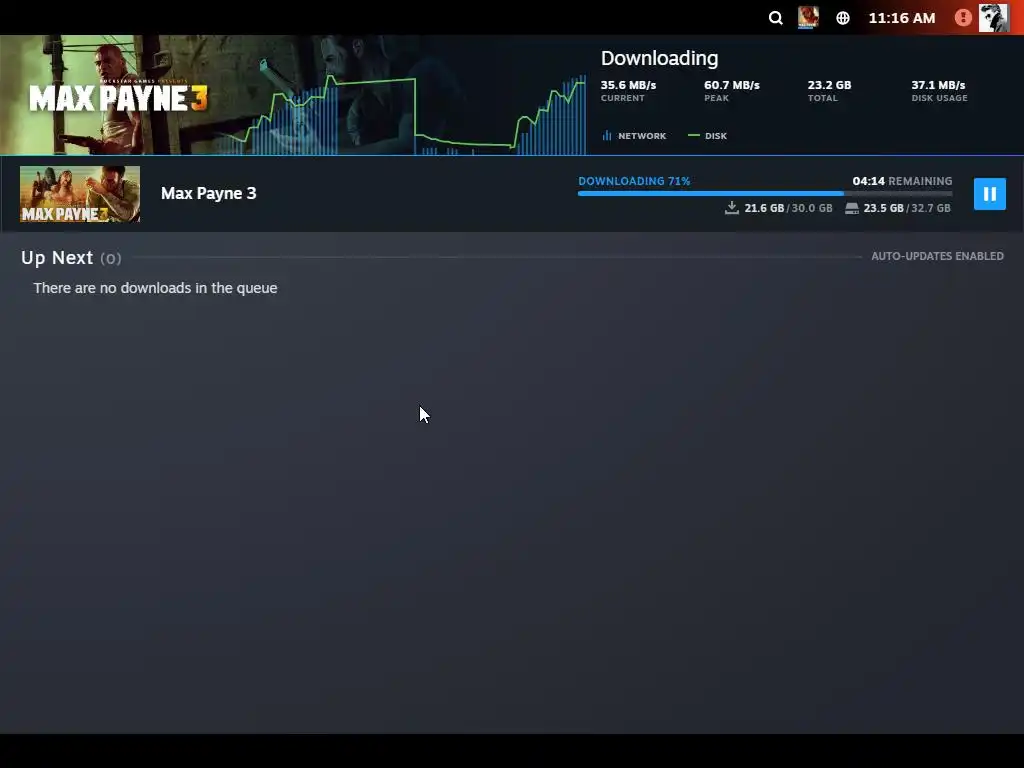Click the 11:16 AM clock
The height and width of the screenshot is (768, 1024).
(x=902, y=18)
